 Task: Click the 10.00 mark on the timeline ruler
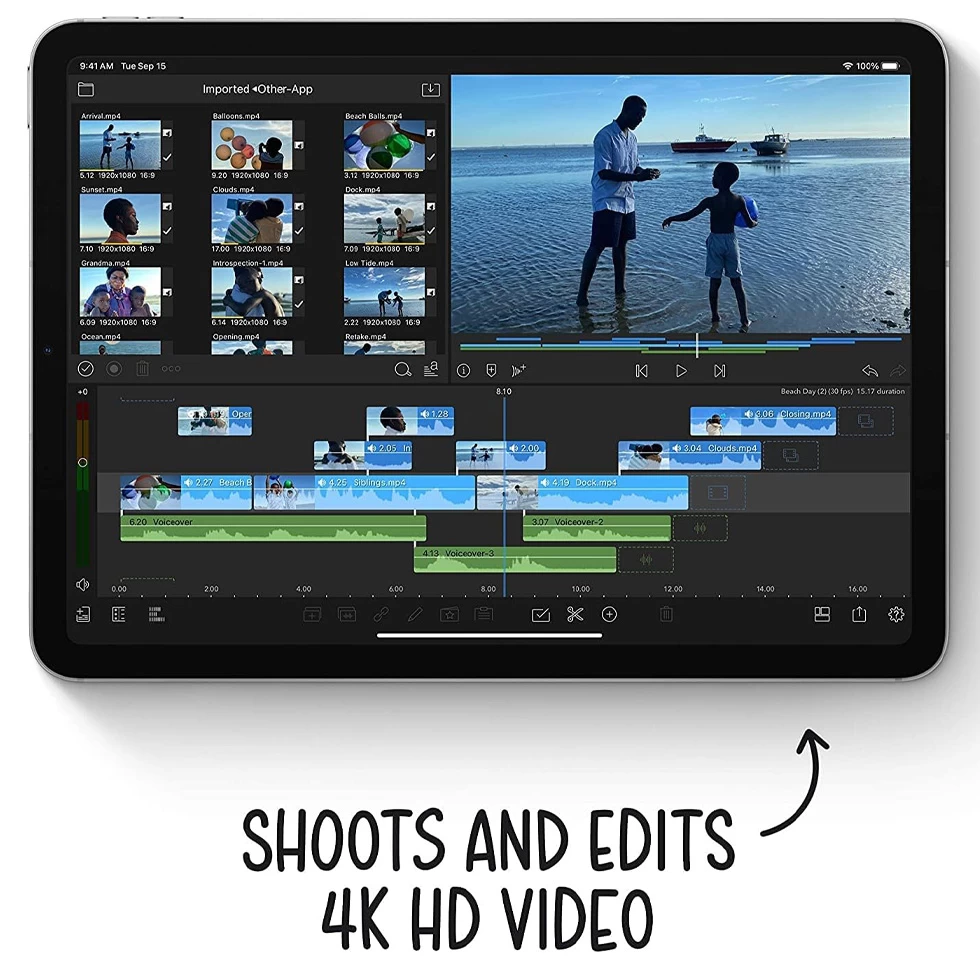581,589
